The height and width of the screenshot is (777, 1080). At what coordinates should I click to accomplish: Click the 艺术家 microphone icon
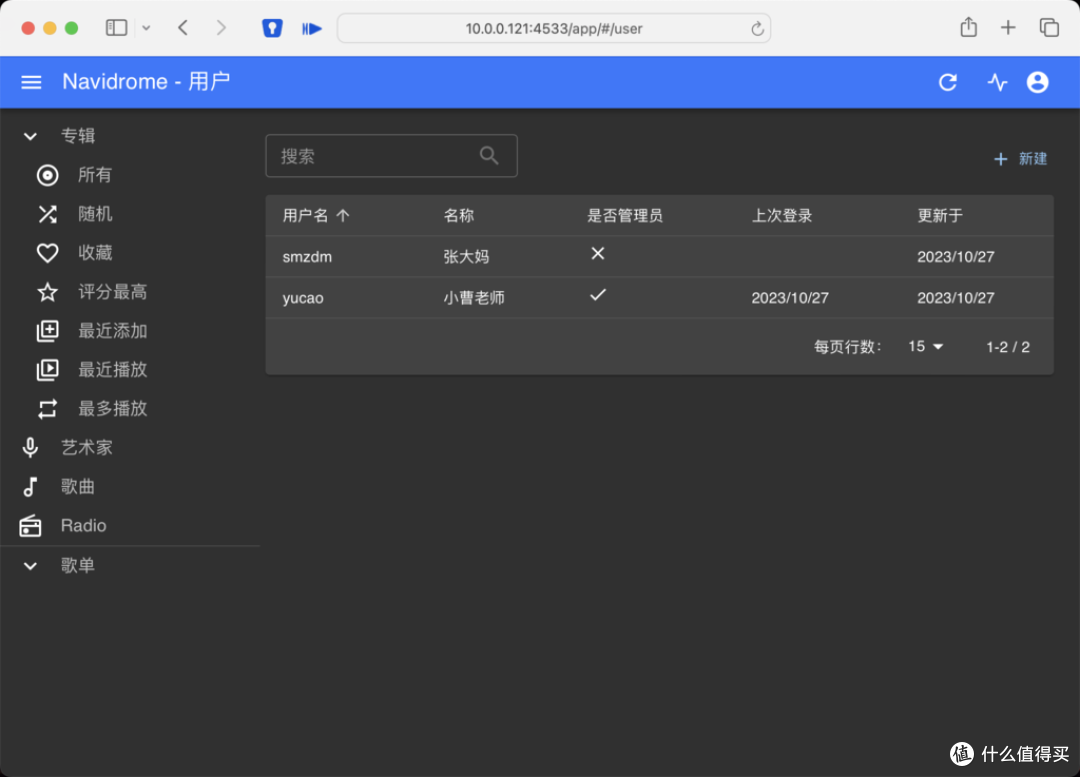pos(30,448)
